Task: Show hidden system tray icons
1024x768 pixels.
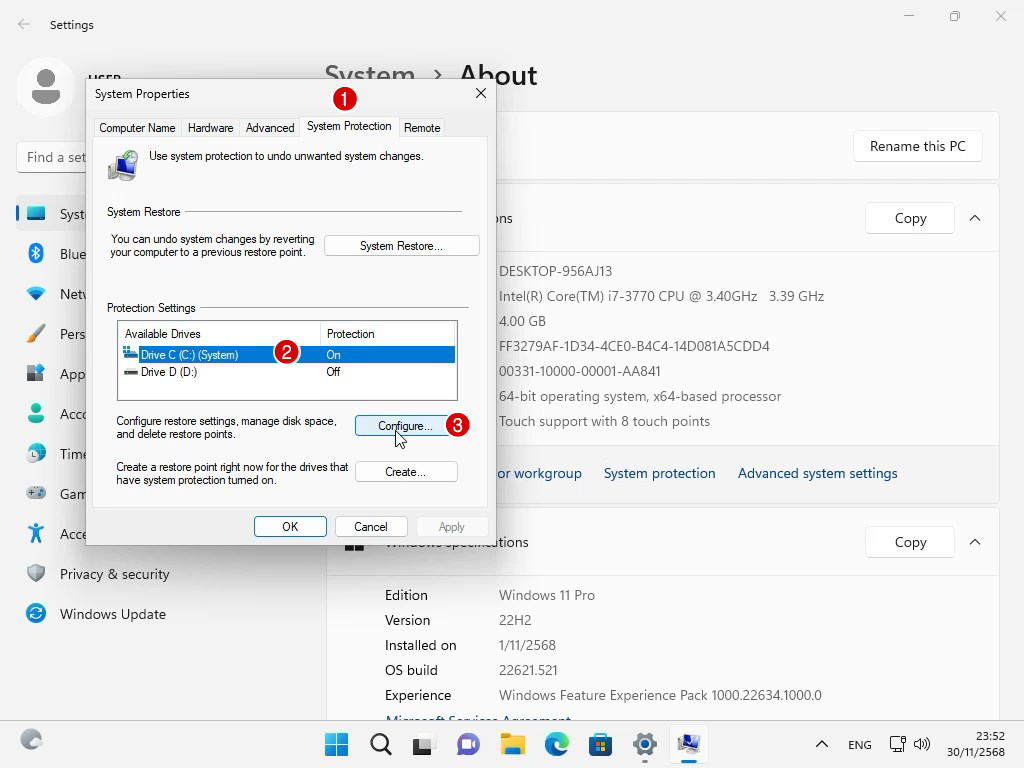Action: [822, 744]
